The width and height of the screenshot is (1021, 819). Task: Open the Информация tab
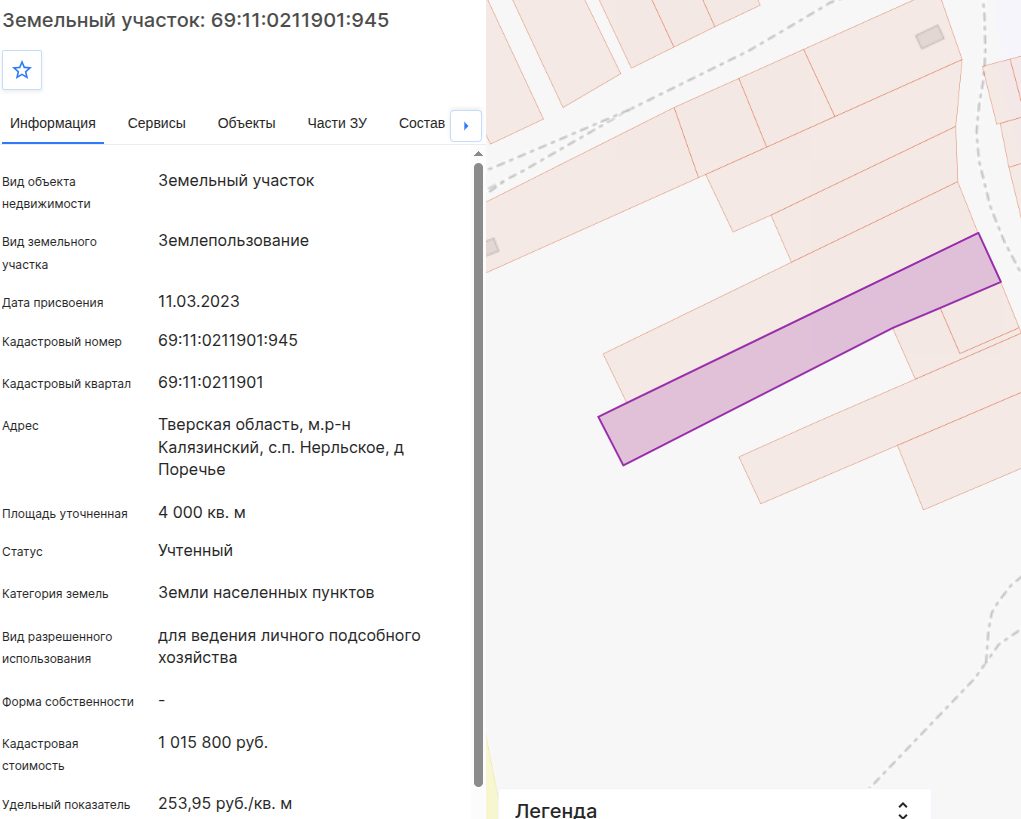point(53,123)
